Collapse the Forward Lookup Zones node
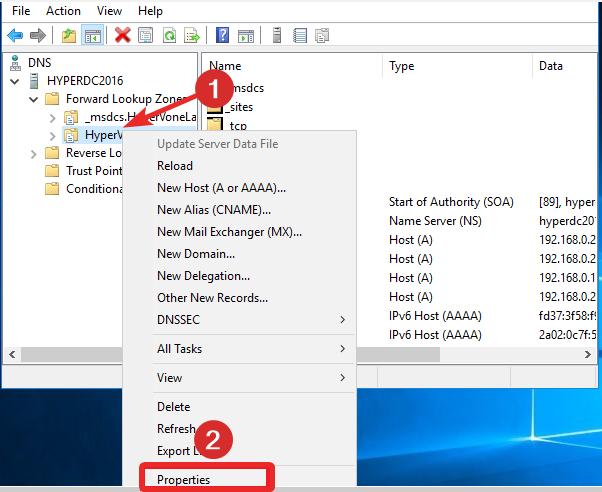The width and height of the screenshot is (602, 492). click(34, 99)
